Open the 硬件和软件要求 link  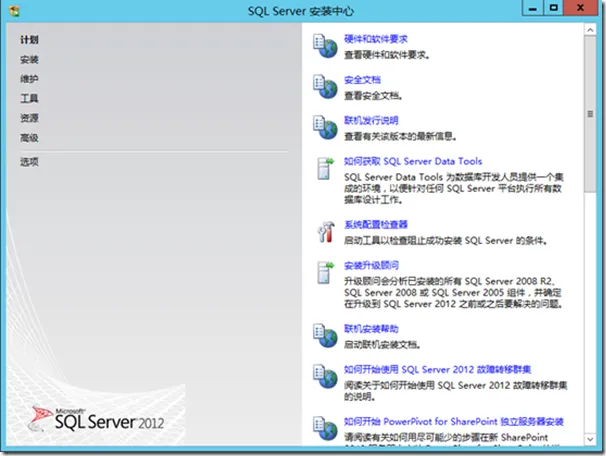[x=376, y=39]
